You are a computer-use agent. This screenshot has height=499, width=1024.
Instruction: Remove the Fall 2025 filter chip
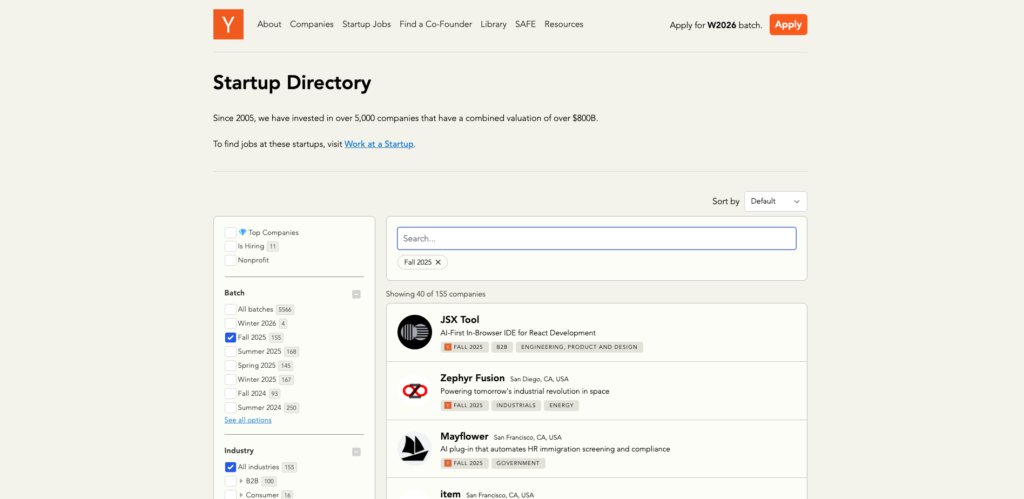click(438, 262)
